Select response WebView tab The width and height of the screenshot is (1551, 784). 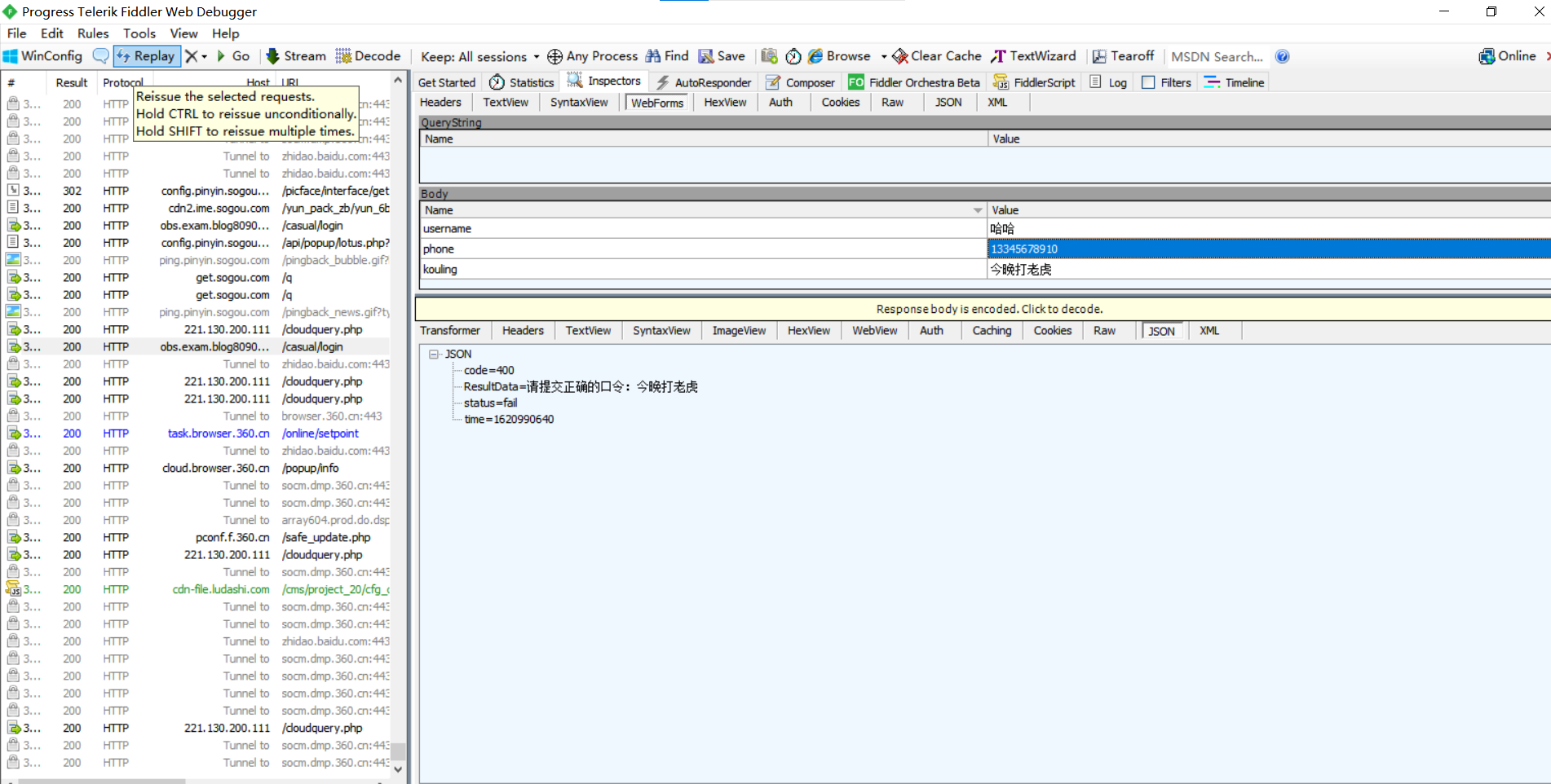click(874, 330)
